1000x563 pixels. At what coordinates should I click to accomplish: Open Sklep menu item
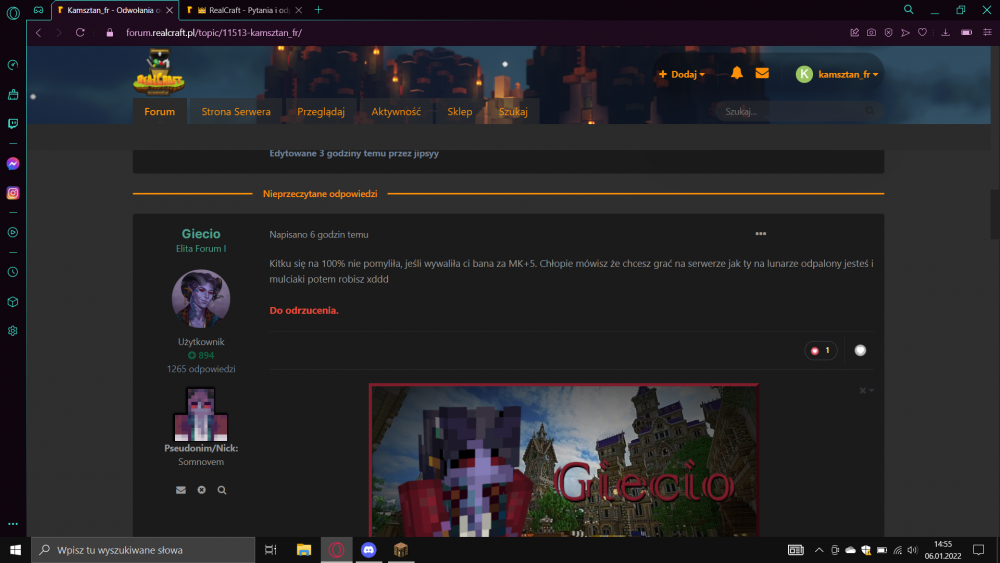(460, 112)
